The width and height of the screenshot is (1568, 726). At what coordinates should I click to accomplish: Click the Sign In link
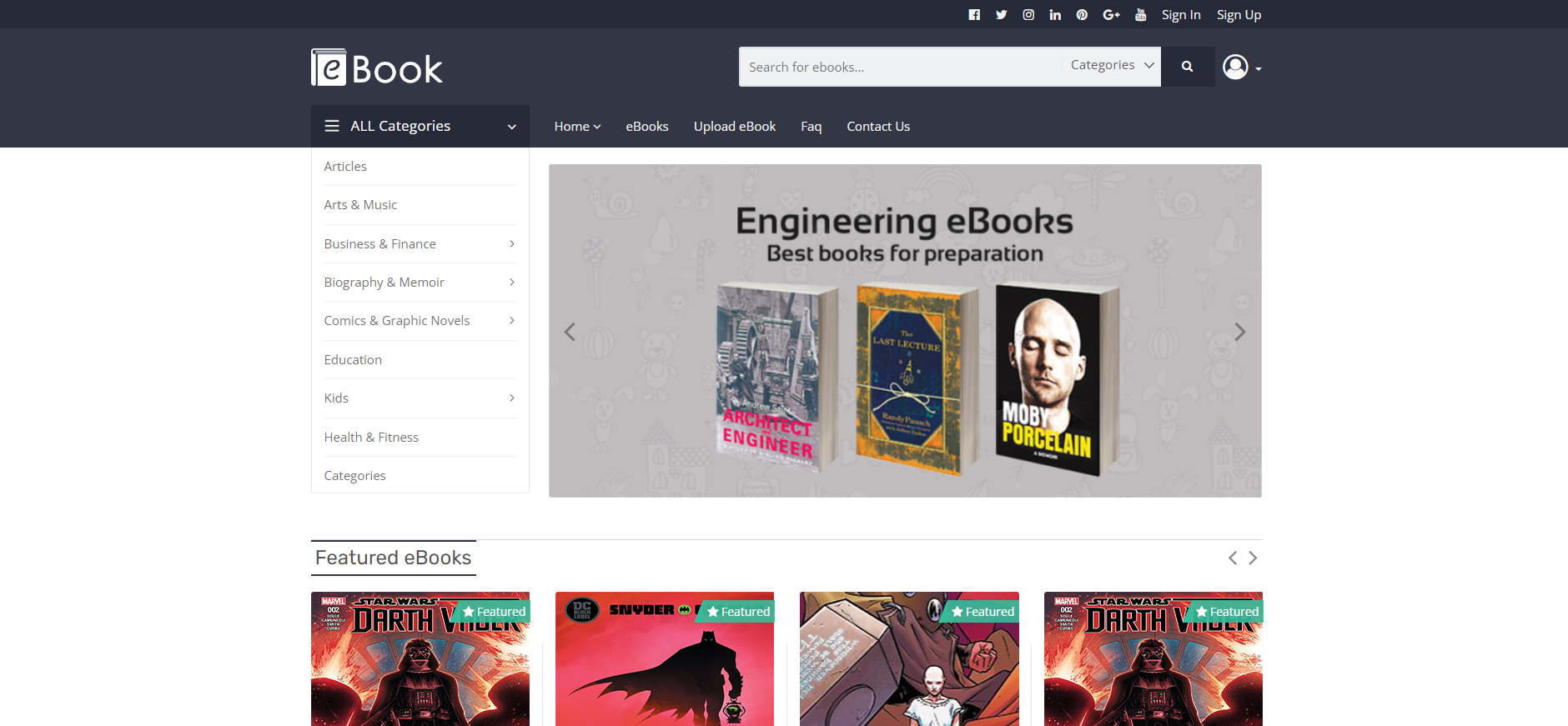(x=1181, y=15)
